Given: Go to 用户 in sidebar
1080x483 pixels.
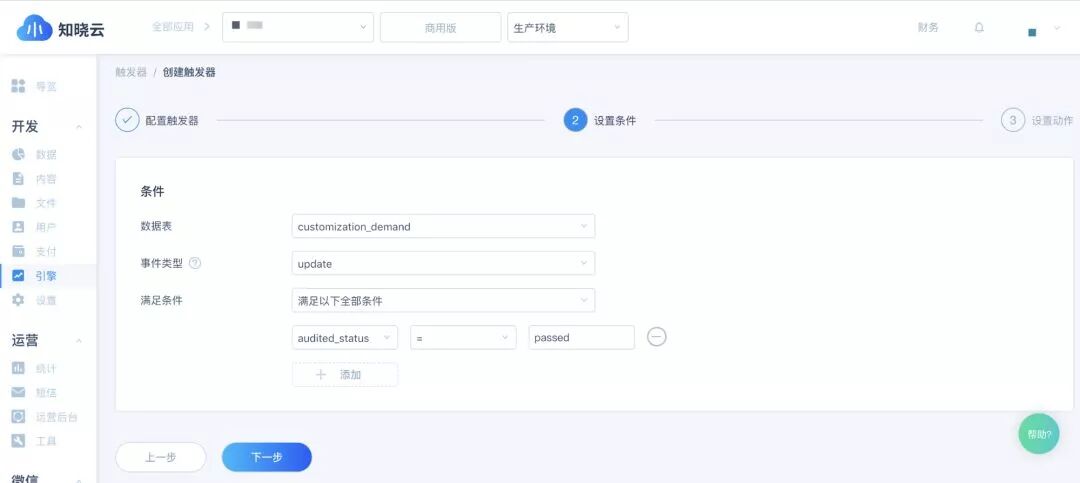Looking at the screenshot, I should (x=46, y=227).
